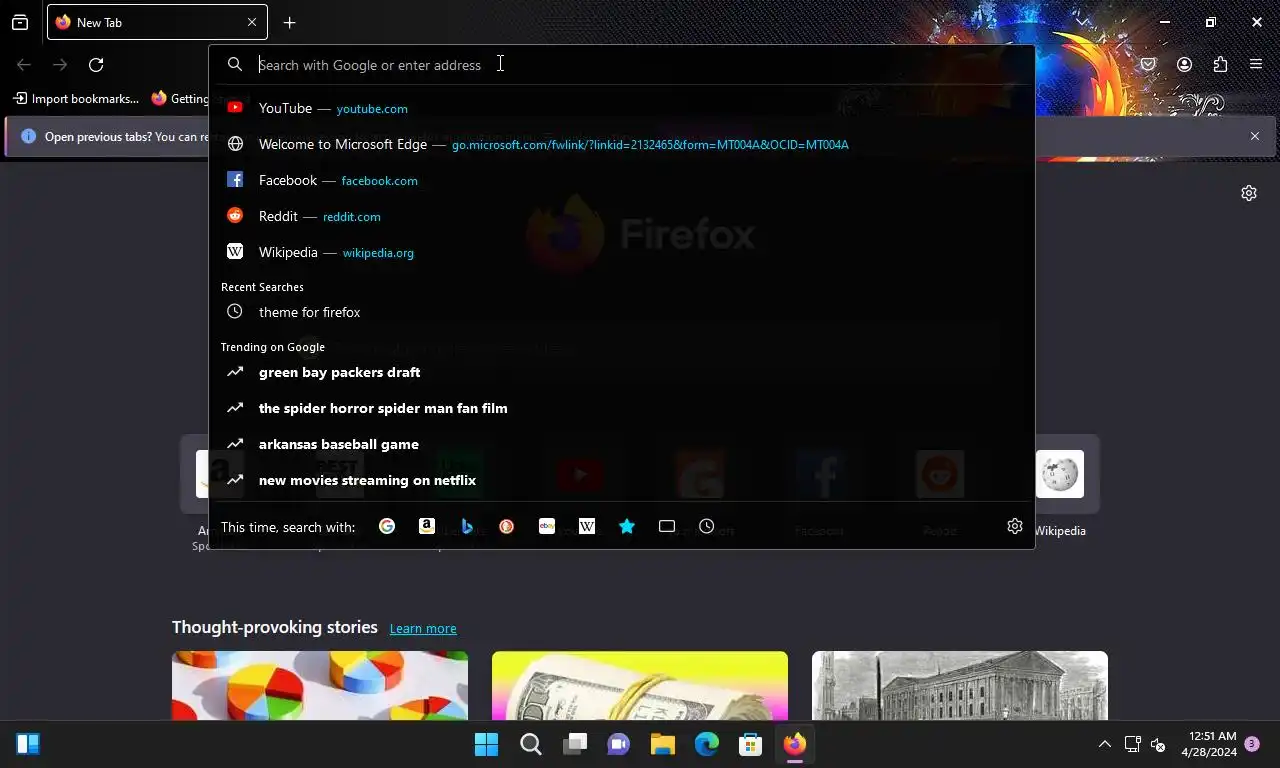This screenshot has width=1280, height=768.
Task: Open a new tab with plus
Action: 289,22
